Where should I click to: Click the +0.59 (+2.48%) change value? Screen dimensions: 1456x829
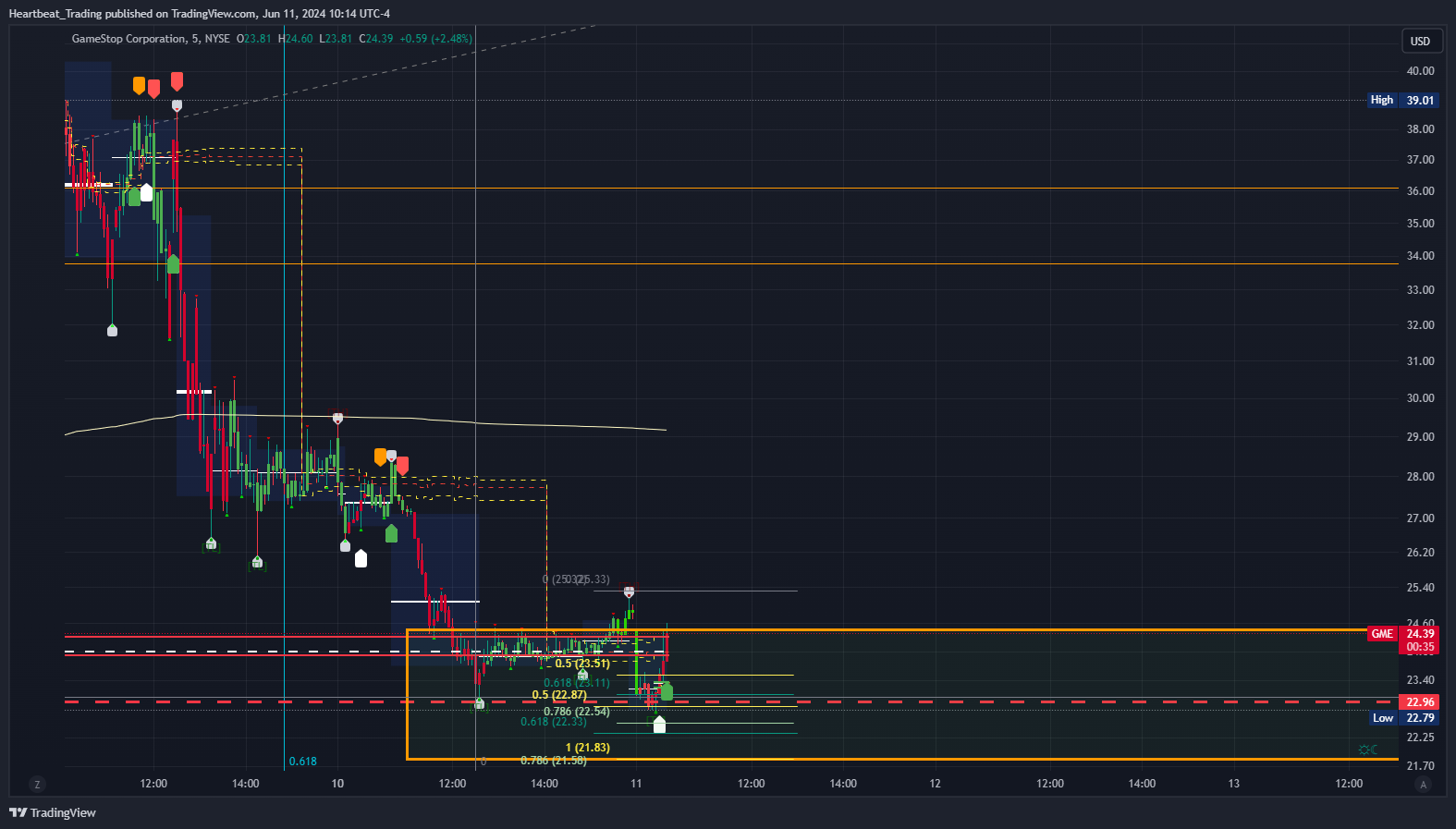pyautogui.click(x=436, y=39)
